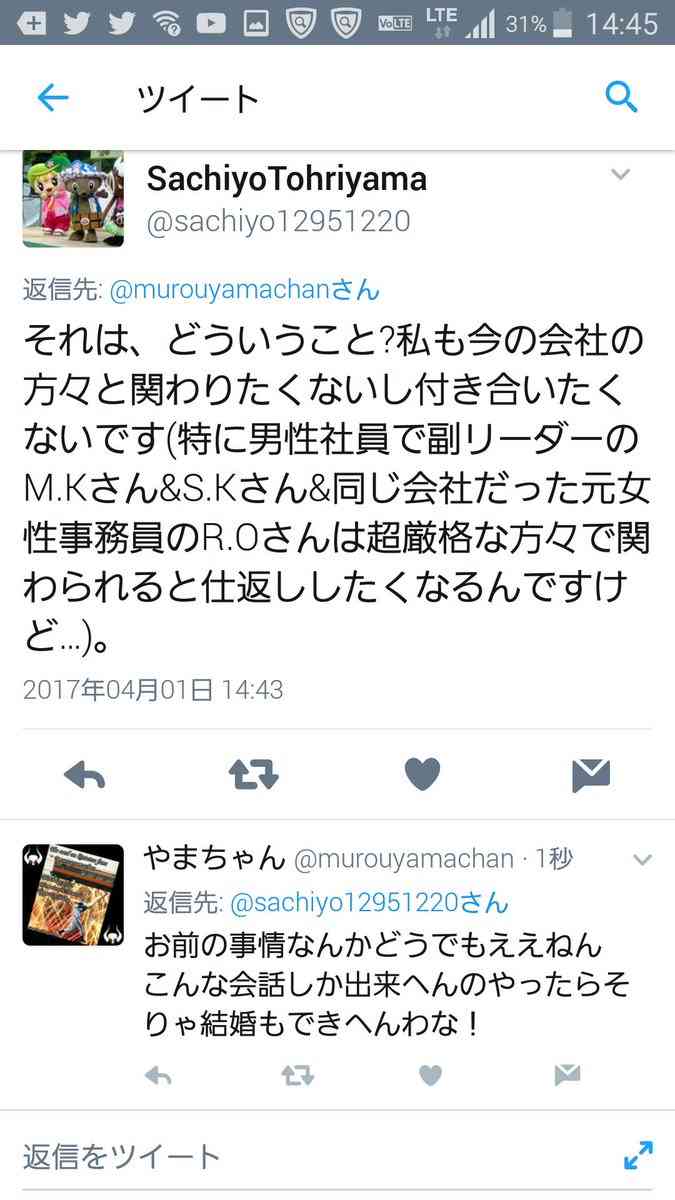Share やまちゃん's reply via message icon
675x1200 pixels.
click(567, 1075)
